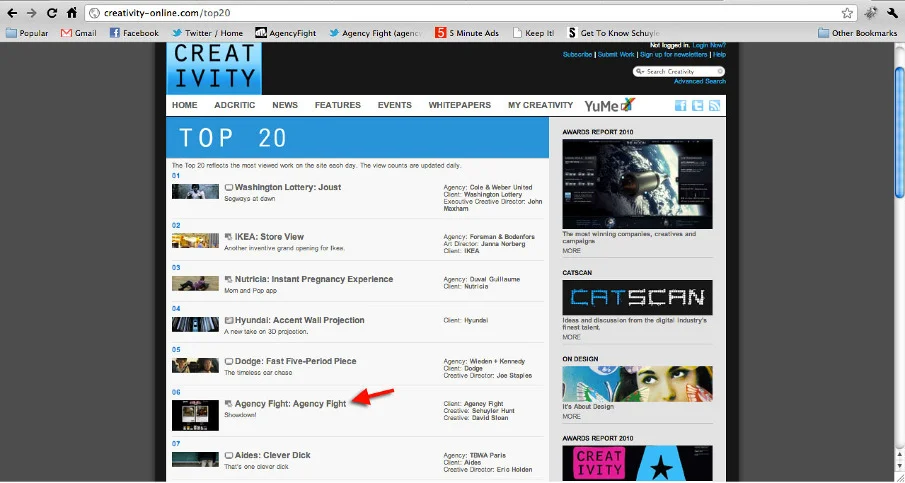Click the IKEA Store View thumbnail
This screenshot has height=483, width=905.
point(195,240)
